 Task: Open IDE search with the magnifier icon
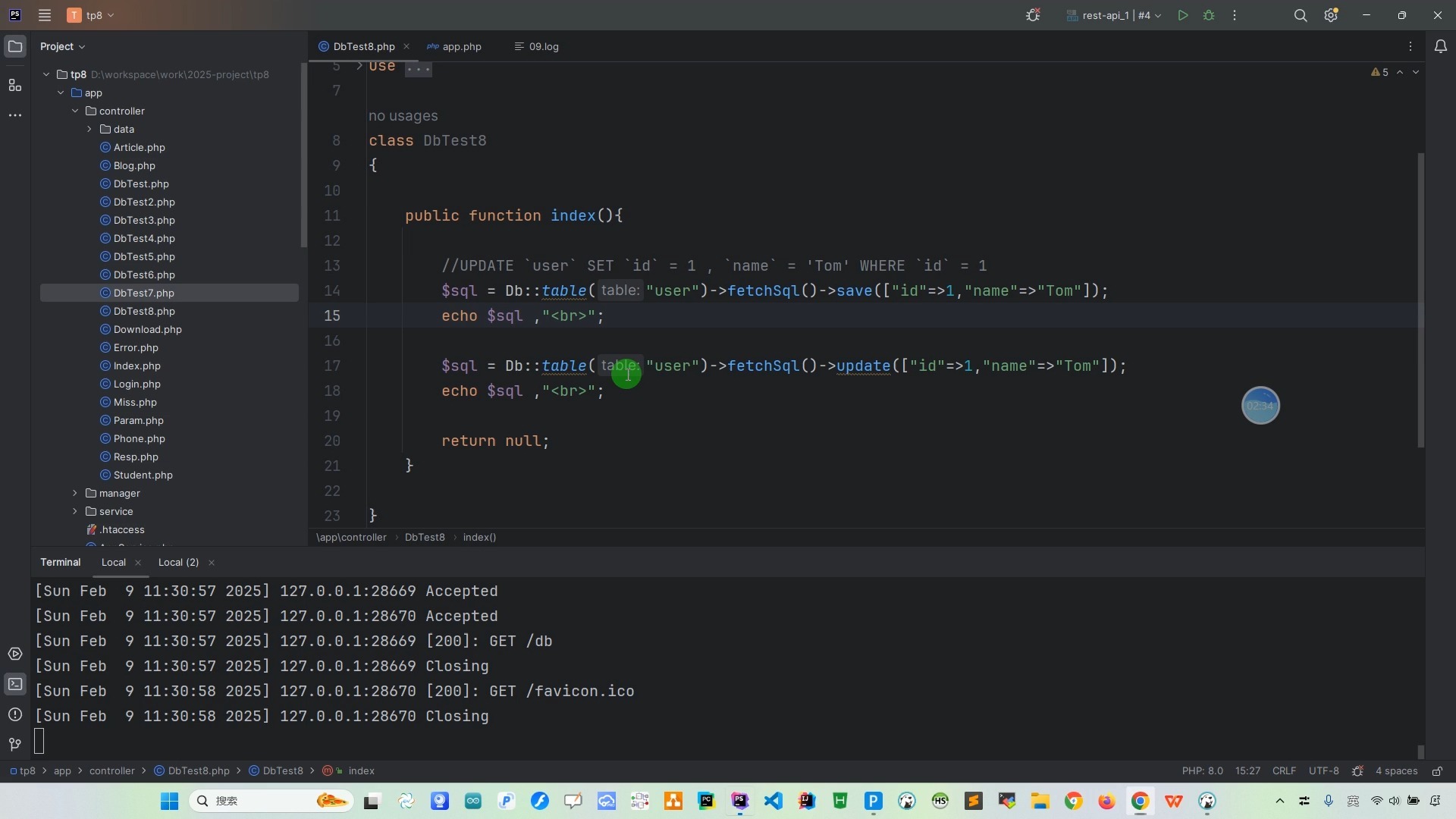coord(1301,15)
